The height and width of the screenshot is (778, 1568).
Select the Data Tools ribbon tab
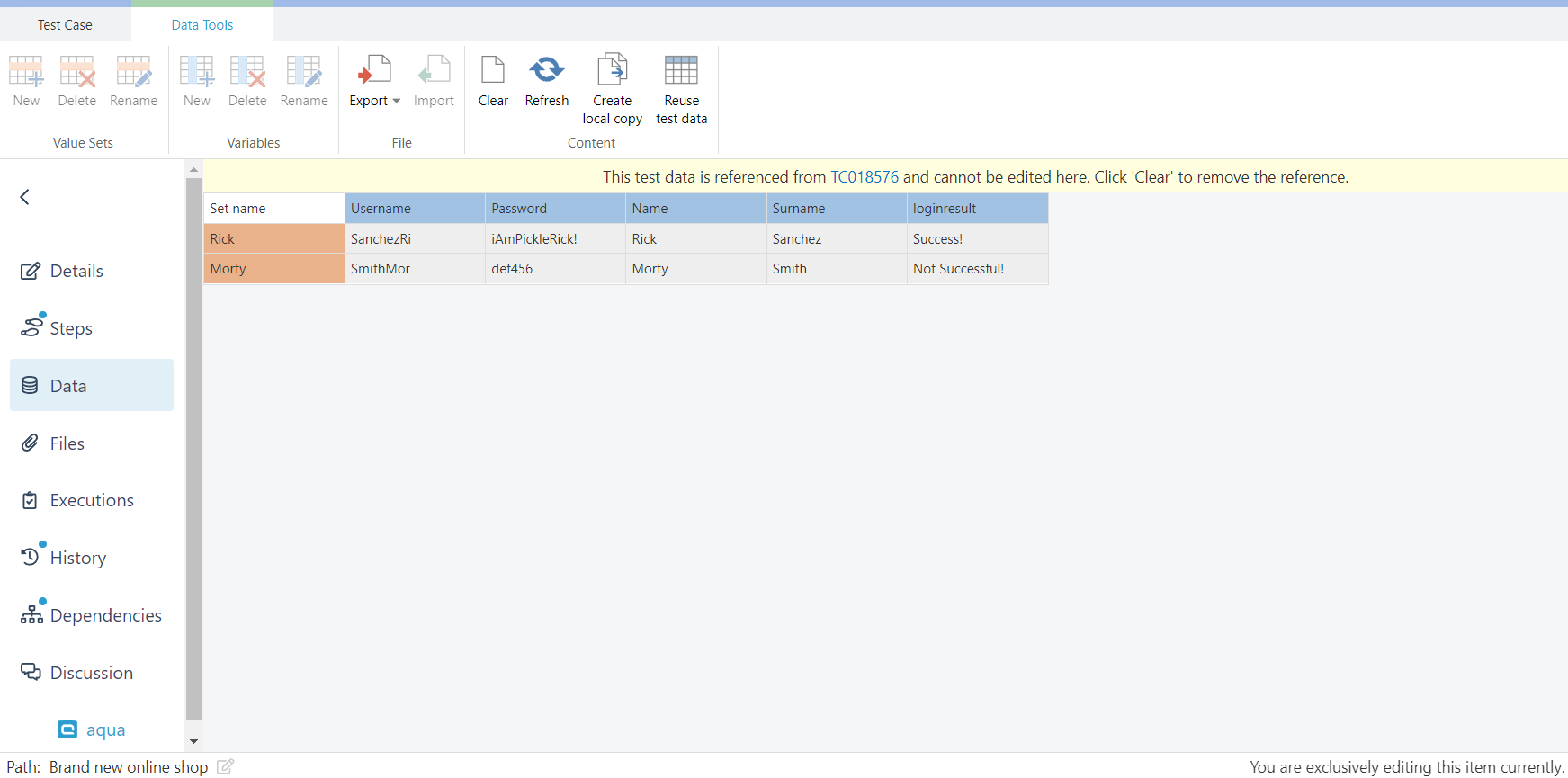[202, 25]
